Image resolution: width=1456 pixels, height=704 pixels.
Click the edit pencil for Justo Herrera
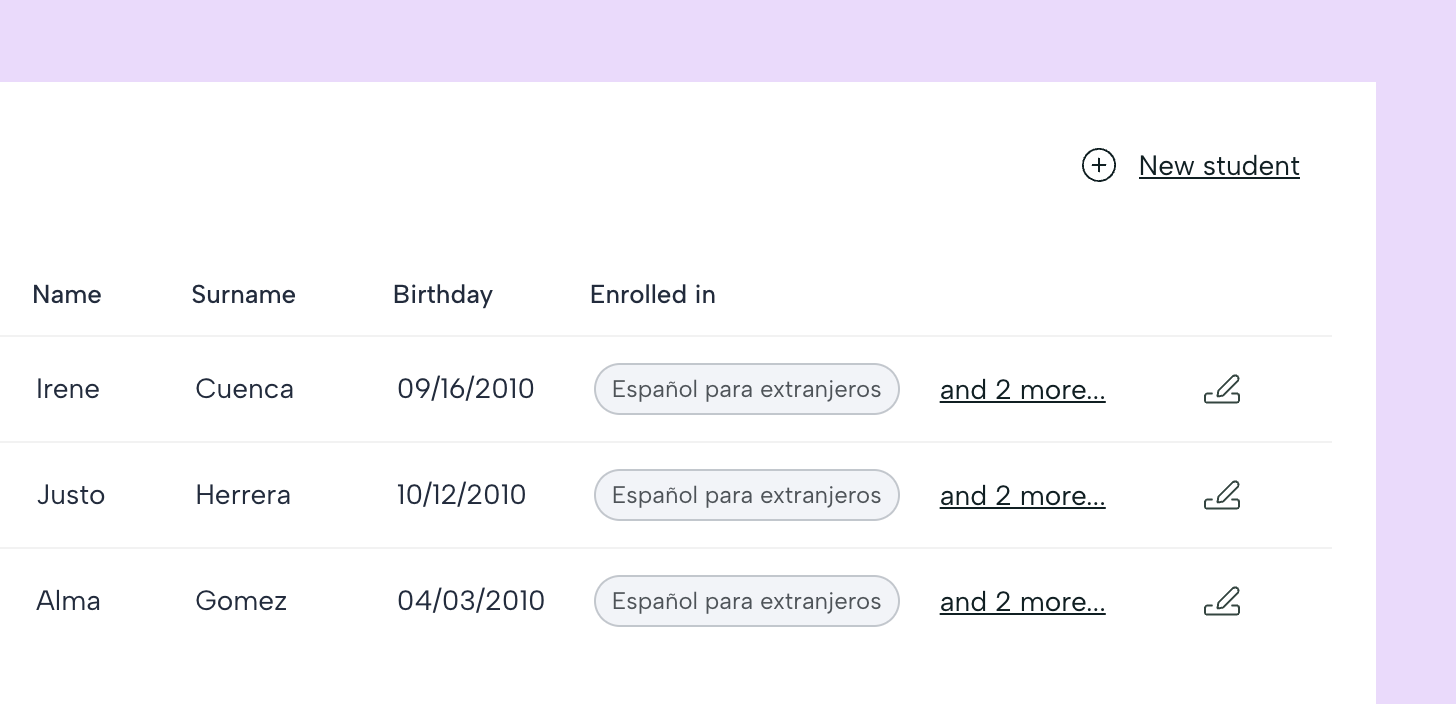click(1222, 495)
